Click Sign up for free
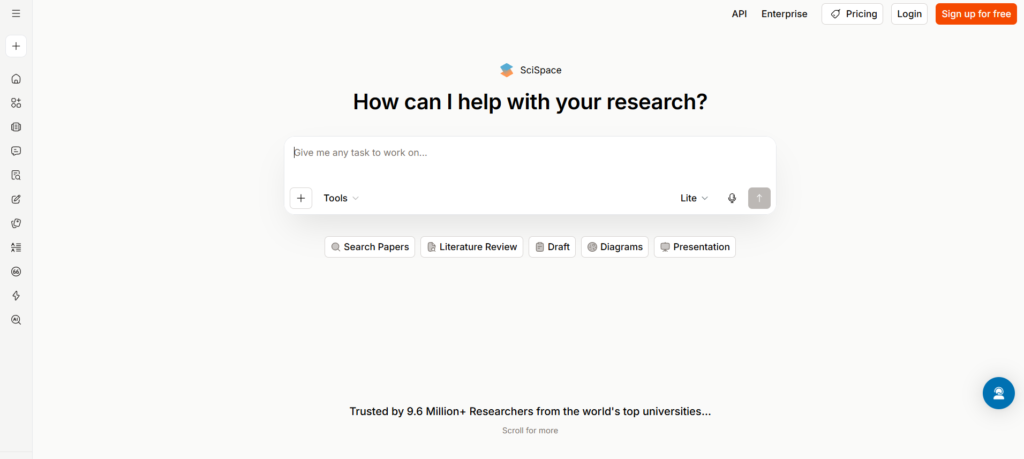The image size is (1024, 459). 976,14
